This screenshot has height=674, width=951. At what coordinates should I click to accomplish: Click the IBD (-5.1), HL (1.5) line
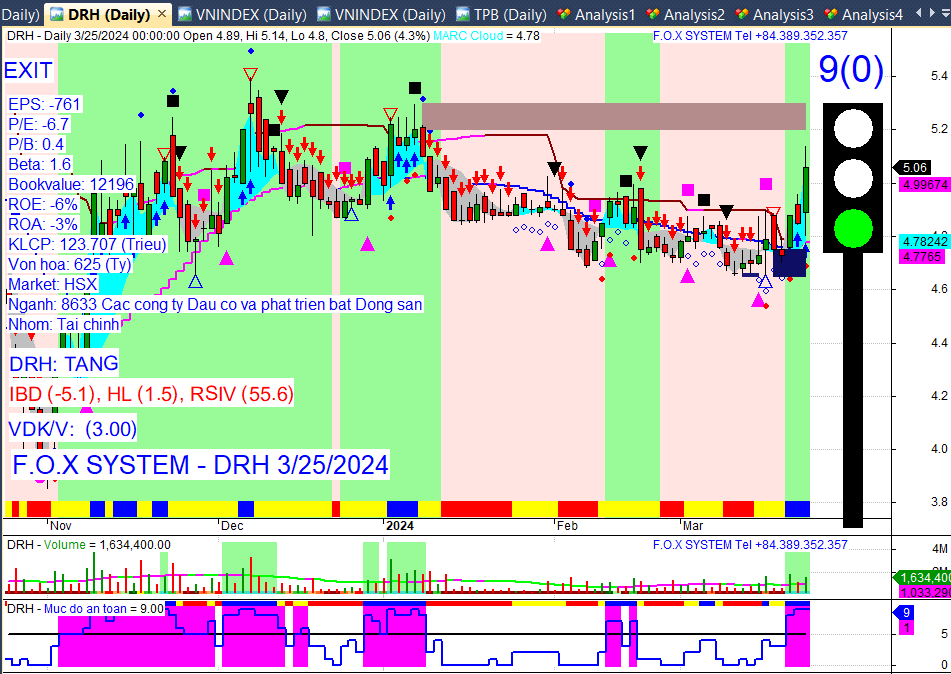click(x=151, y=394)
